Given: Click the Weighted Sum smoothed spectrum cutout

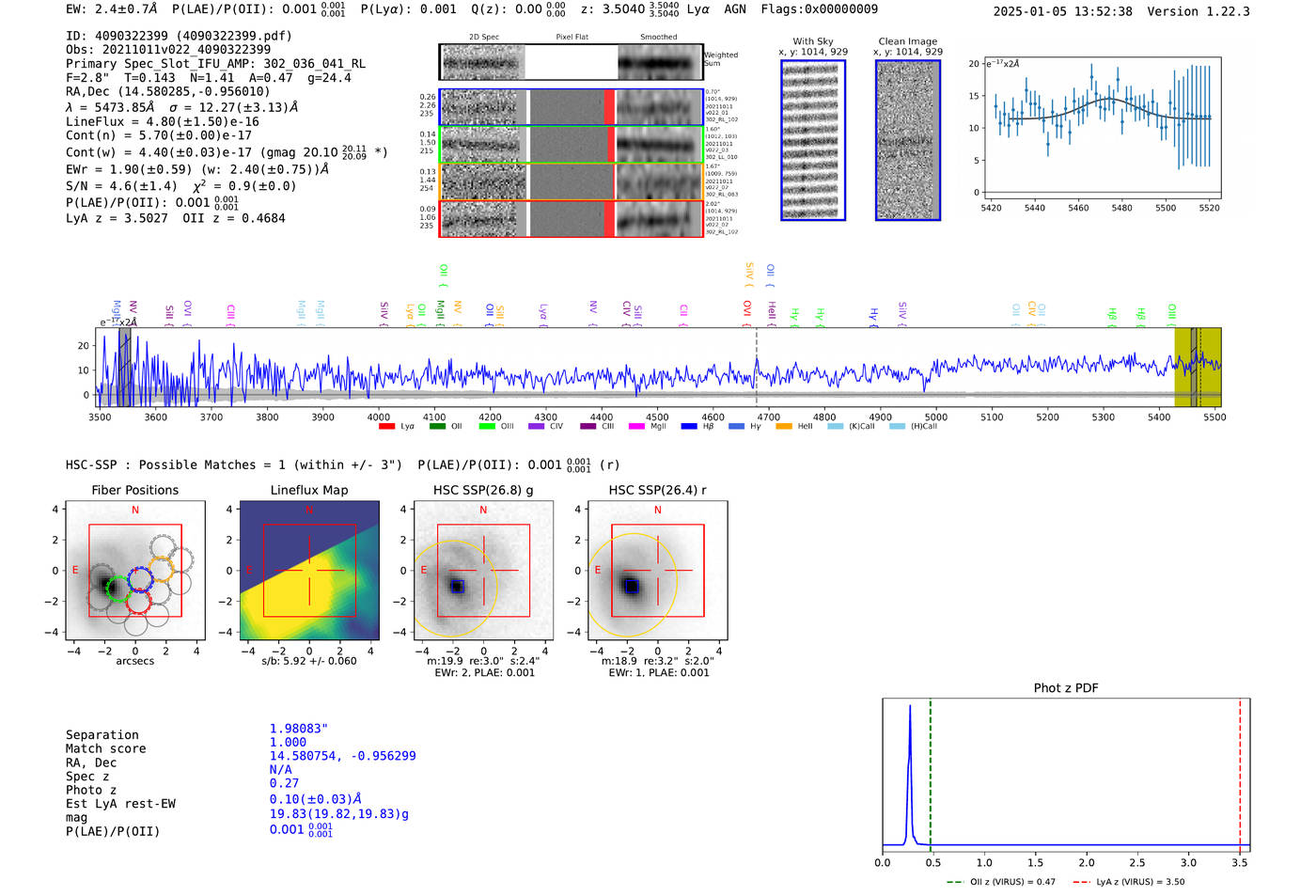Looking at the screenshot, I should [x=660, y=63].
